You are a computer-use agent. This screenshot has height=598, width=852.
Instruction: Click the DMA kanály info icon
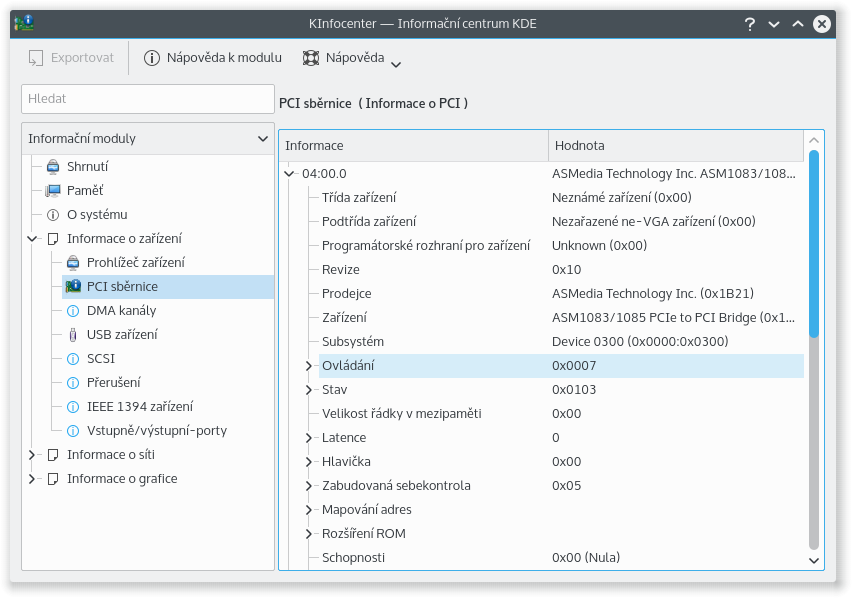(x=73, y=311)
